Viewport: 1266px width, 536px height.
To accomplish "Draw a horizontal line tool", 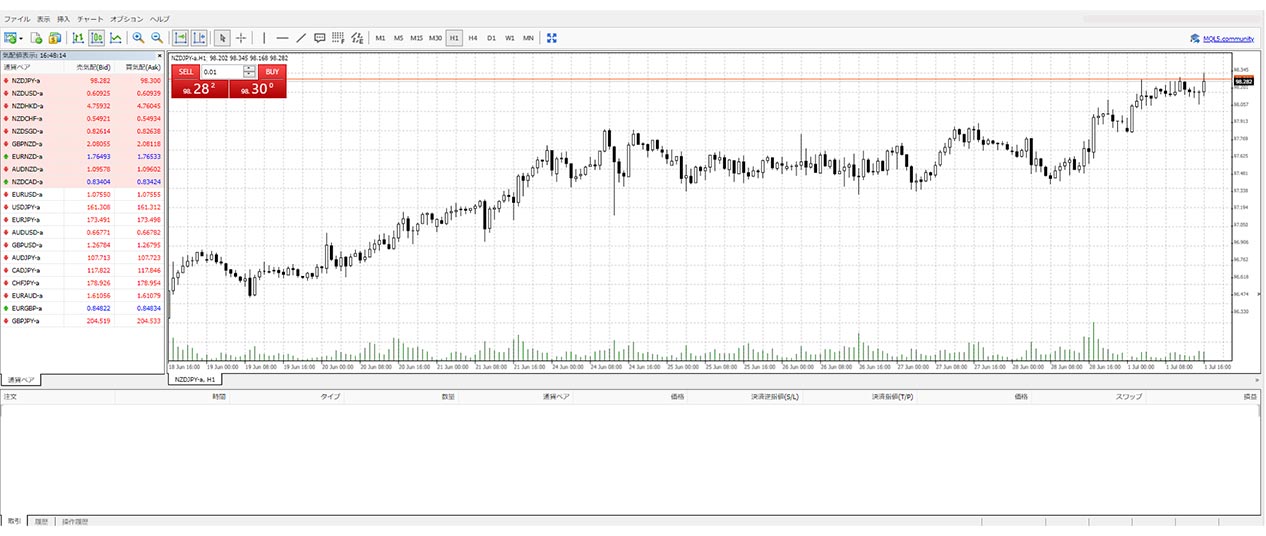I will (282, 38).
